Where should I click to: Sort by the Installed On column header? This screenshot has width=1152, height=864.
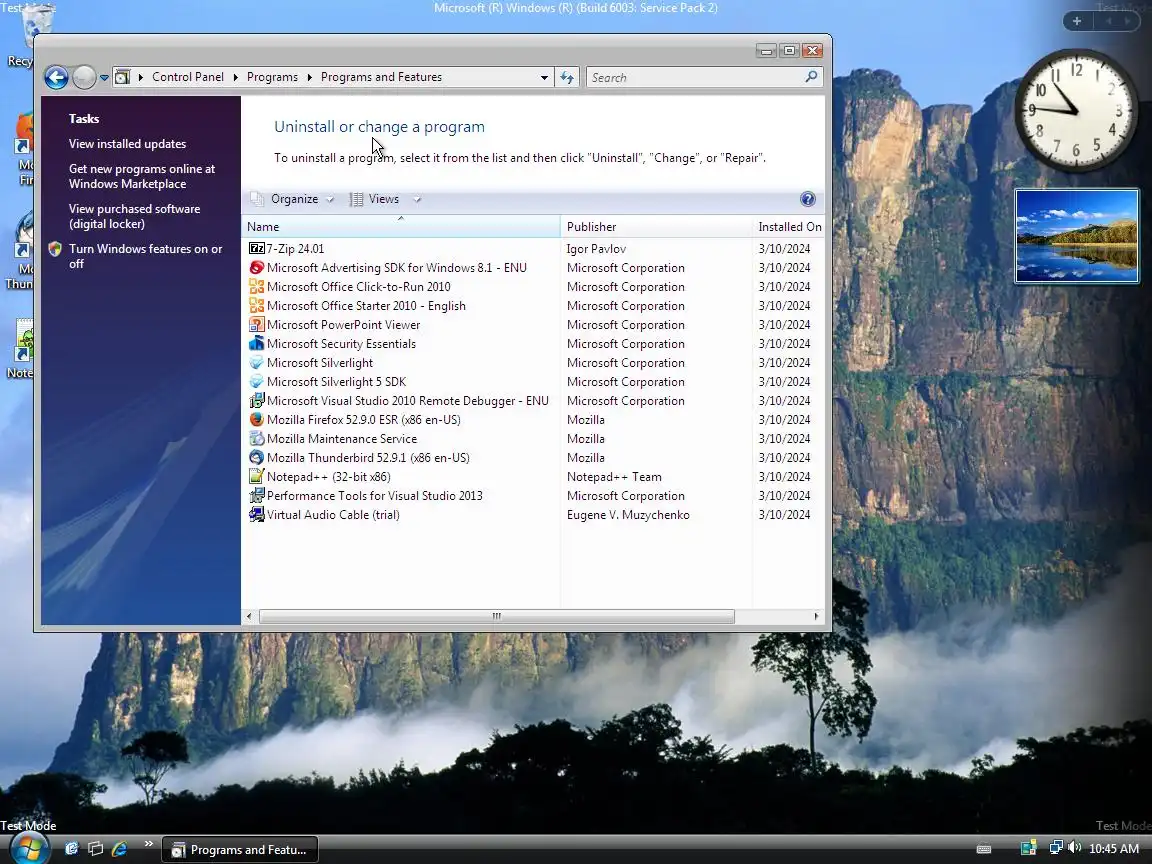789,227
